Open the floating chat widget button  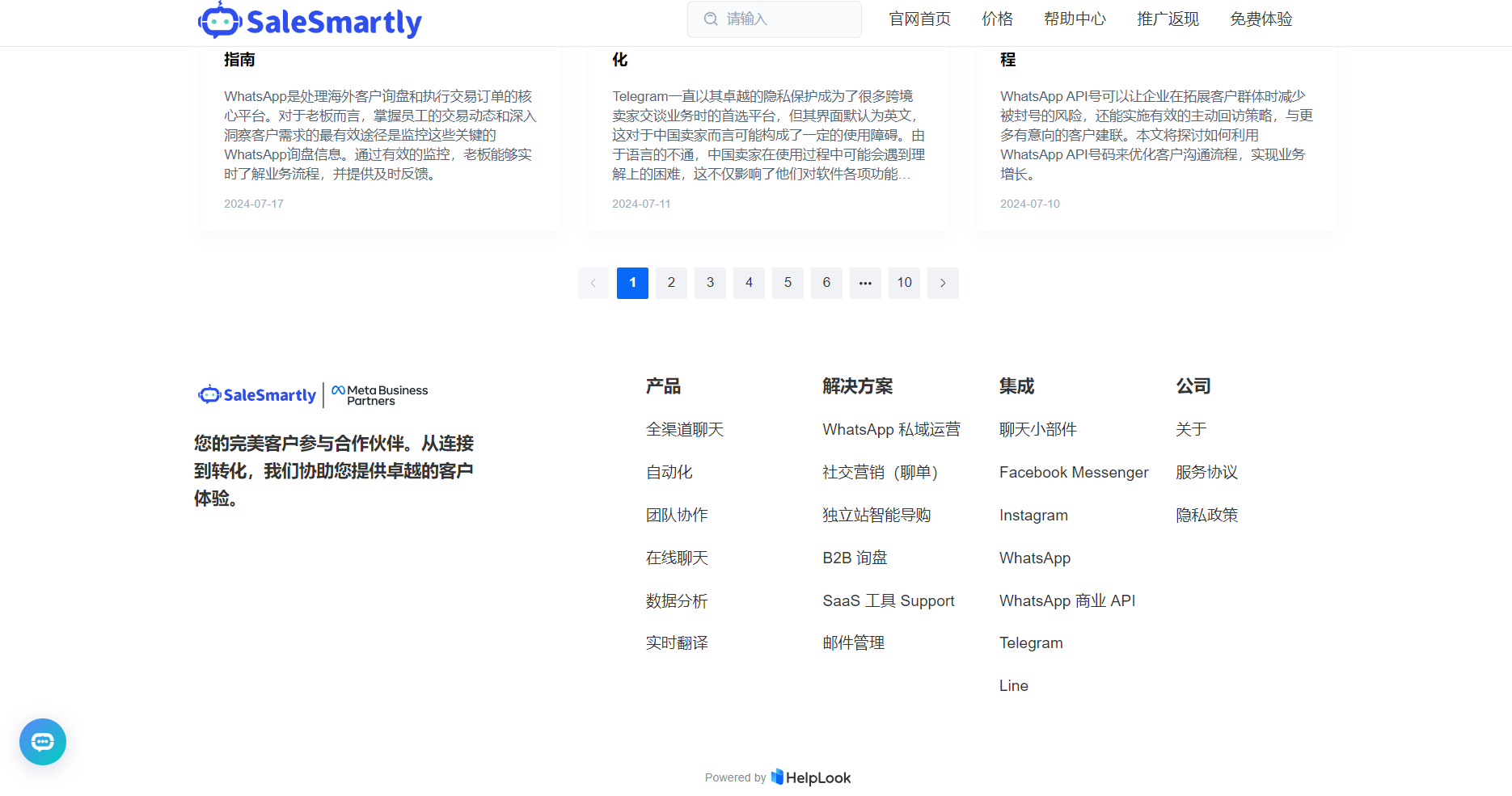pyautogui.click(x=43, y=742)
